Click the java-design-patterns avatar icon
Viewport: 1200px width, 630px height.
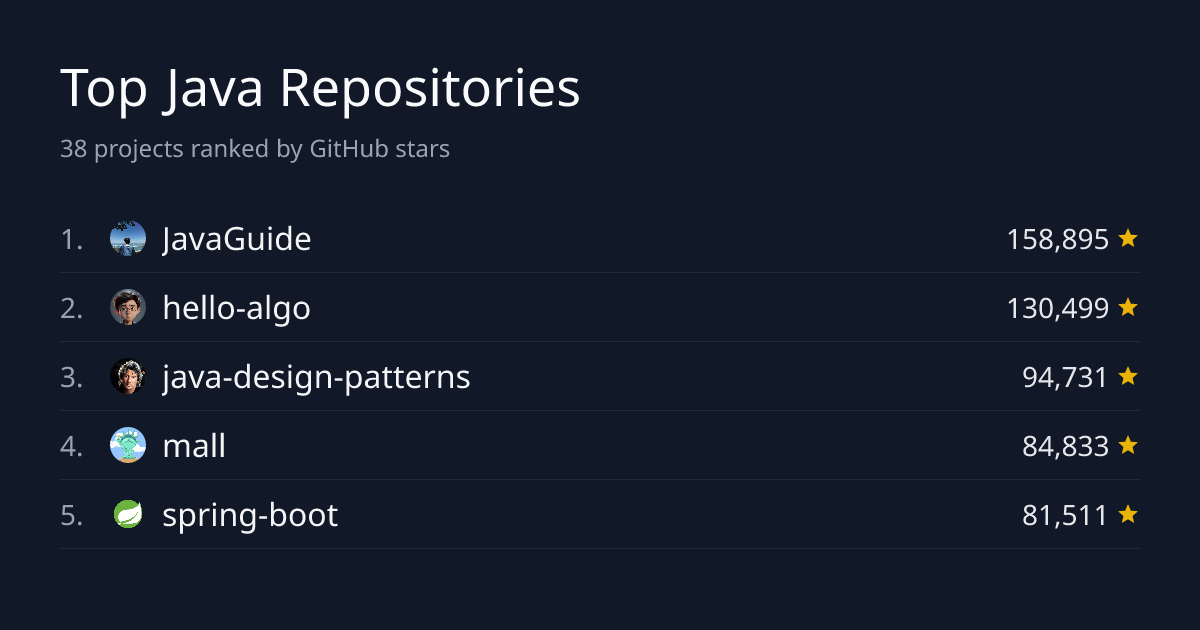(x=128, y=377)
